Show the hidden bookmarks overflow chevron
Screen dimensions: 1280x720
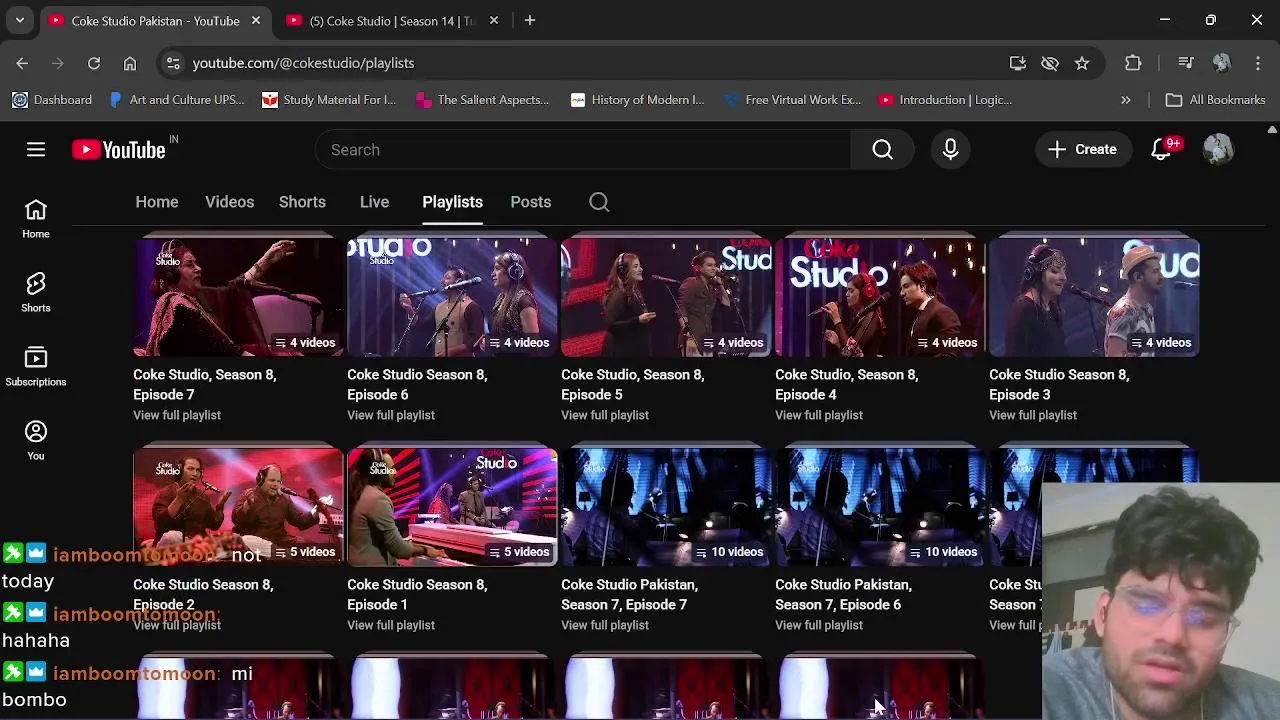coord(1125,100)
